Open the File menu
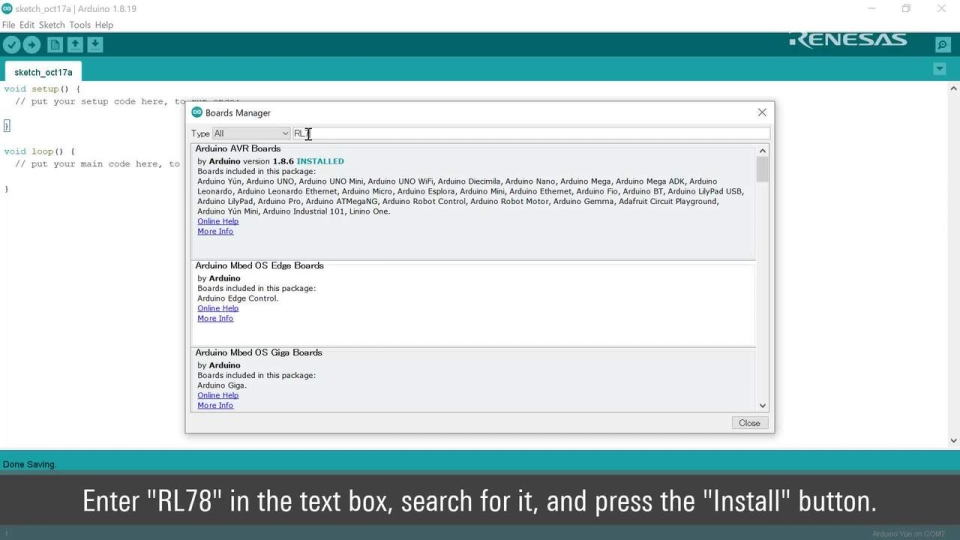Screen dimensions: 960x540 tap(9, 25)
